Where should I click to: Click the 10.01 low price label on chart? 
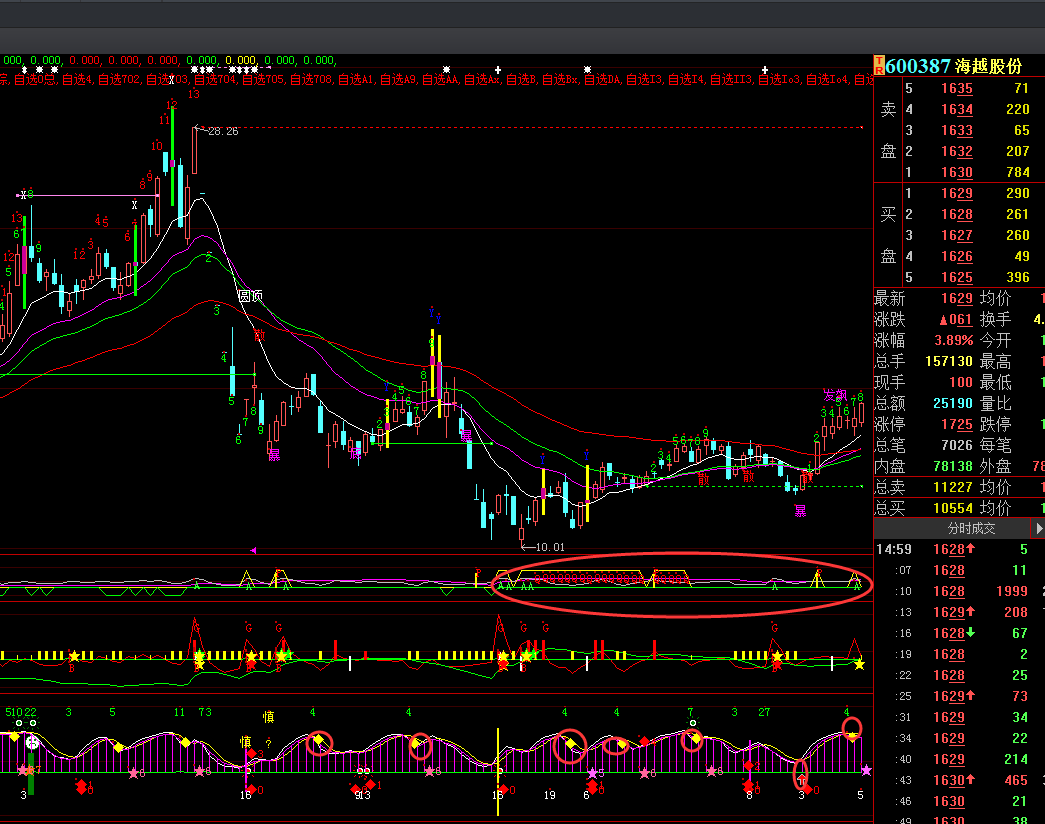(550, 547)
